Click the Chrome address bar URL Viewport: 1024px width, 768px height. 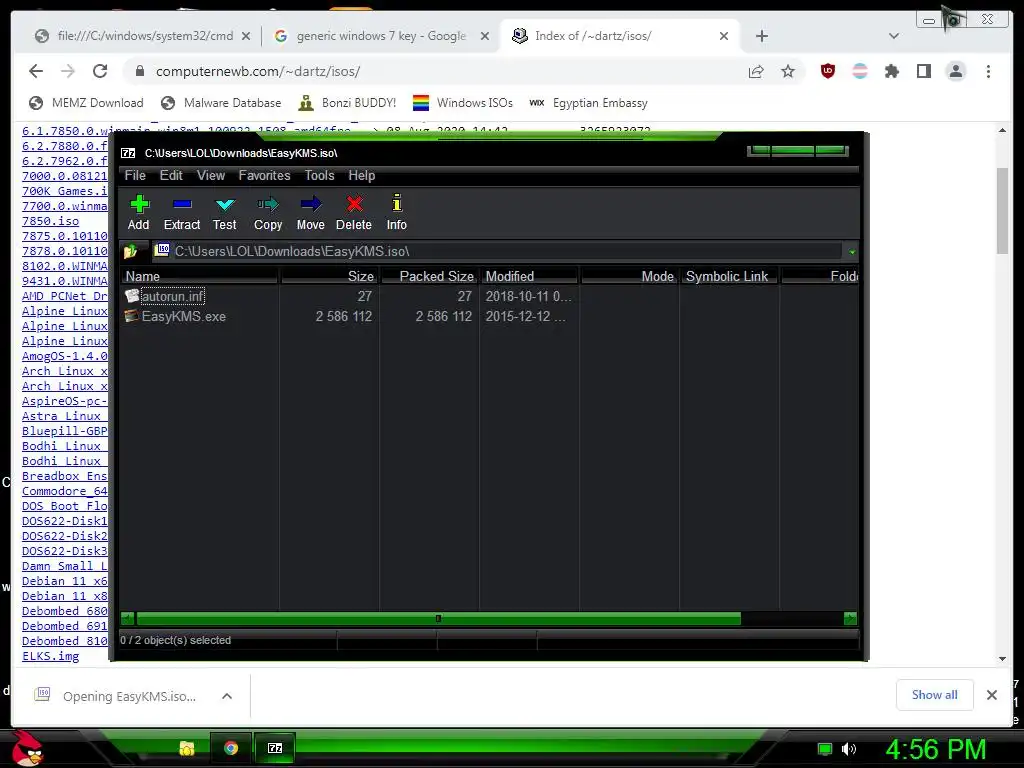tap(257, 71)
